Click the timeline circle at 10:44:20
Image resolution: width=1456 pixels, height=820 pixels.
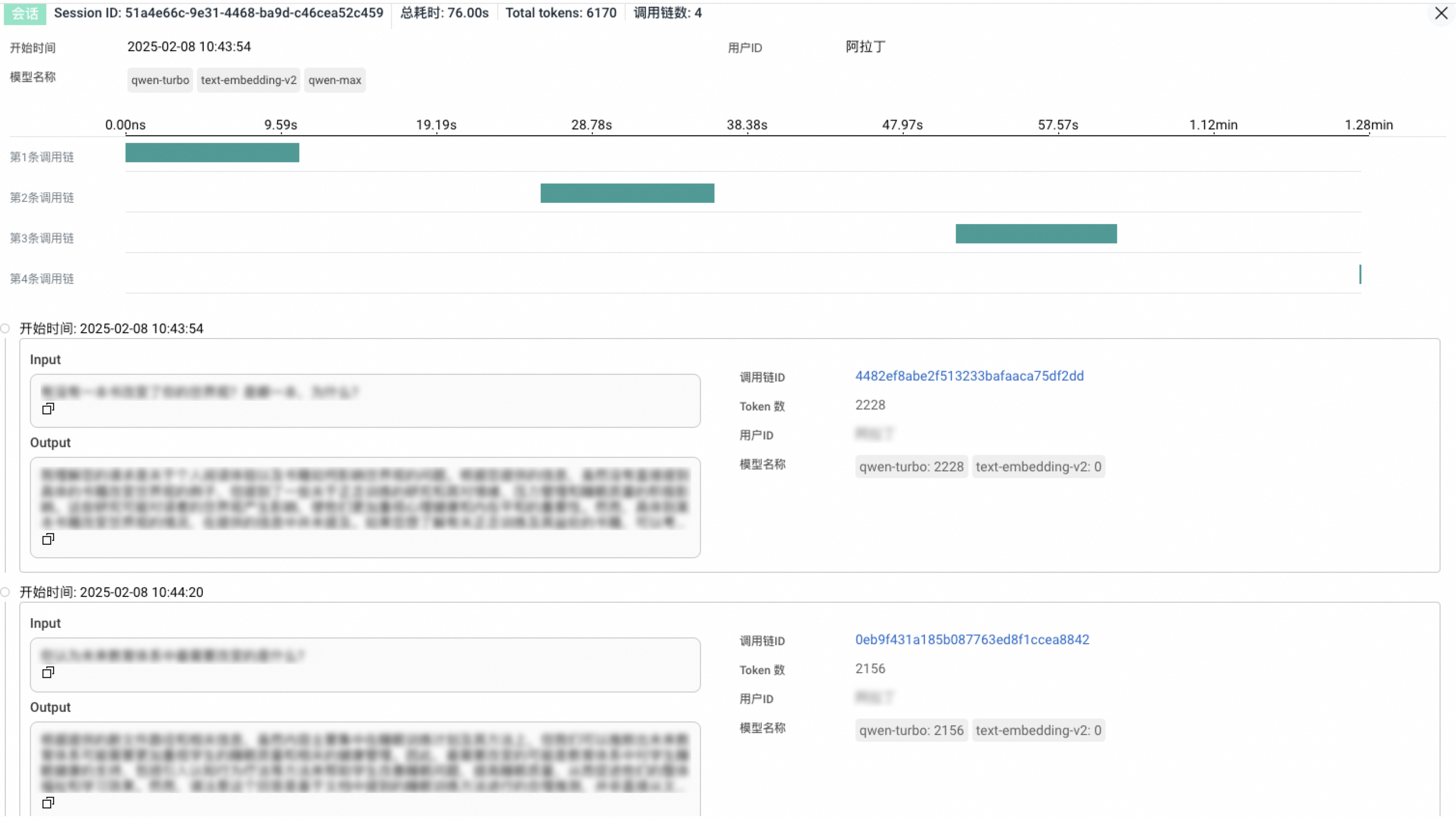[x=5, y=592]
